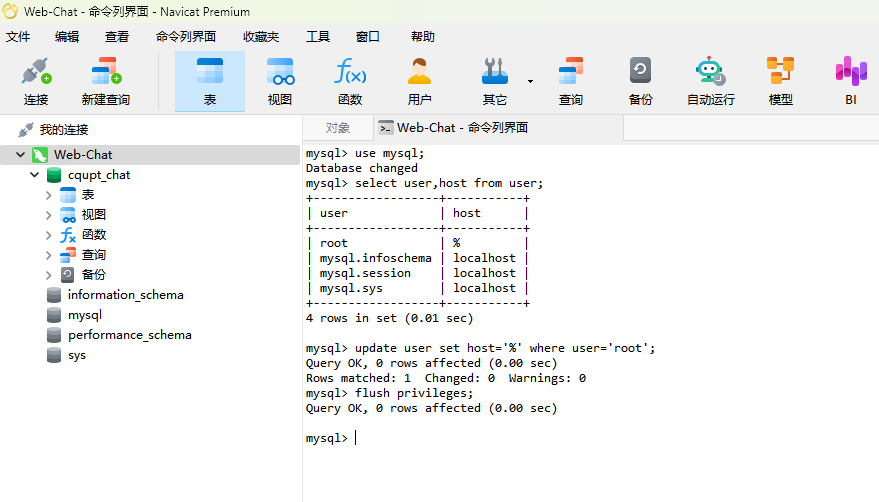
Task: Click '4 rows in set (0.01 sec)' text
Action: click(x=389, y=318)
